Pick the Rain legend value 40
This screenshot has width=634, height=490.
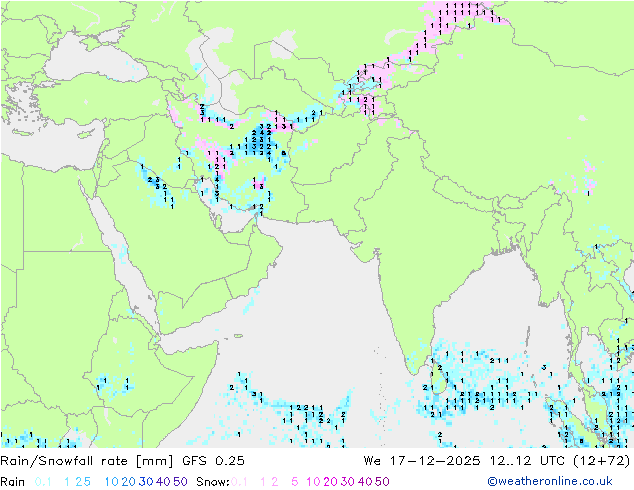163,482
